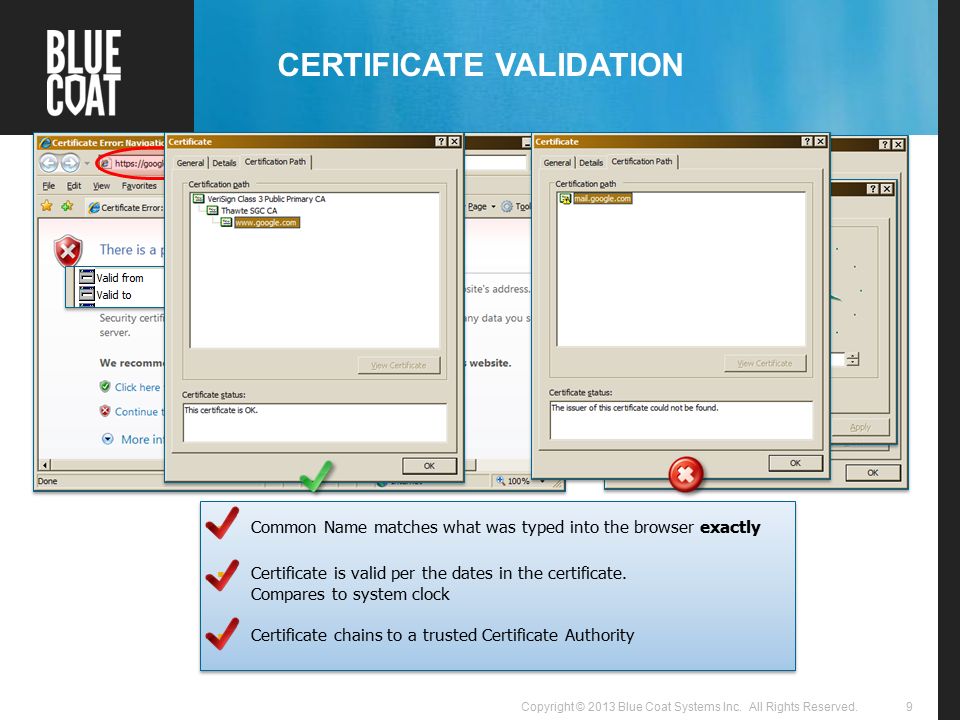
Task: Open the 100% zoom level dropdown
Action: (542, 481)
